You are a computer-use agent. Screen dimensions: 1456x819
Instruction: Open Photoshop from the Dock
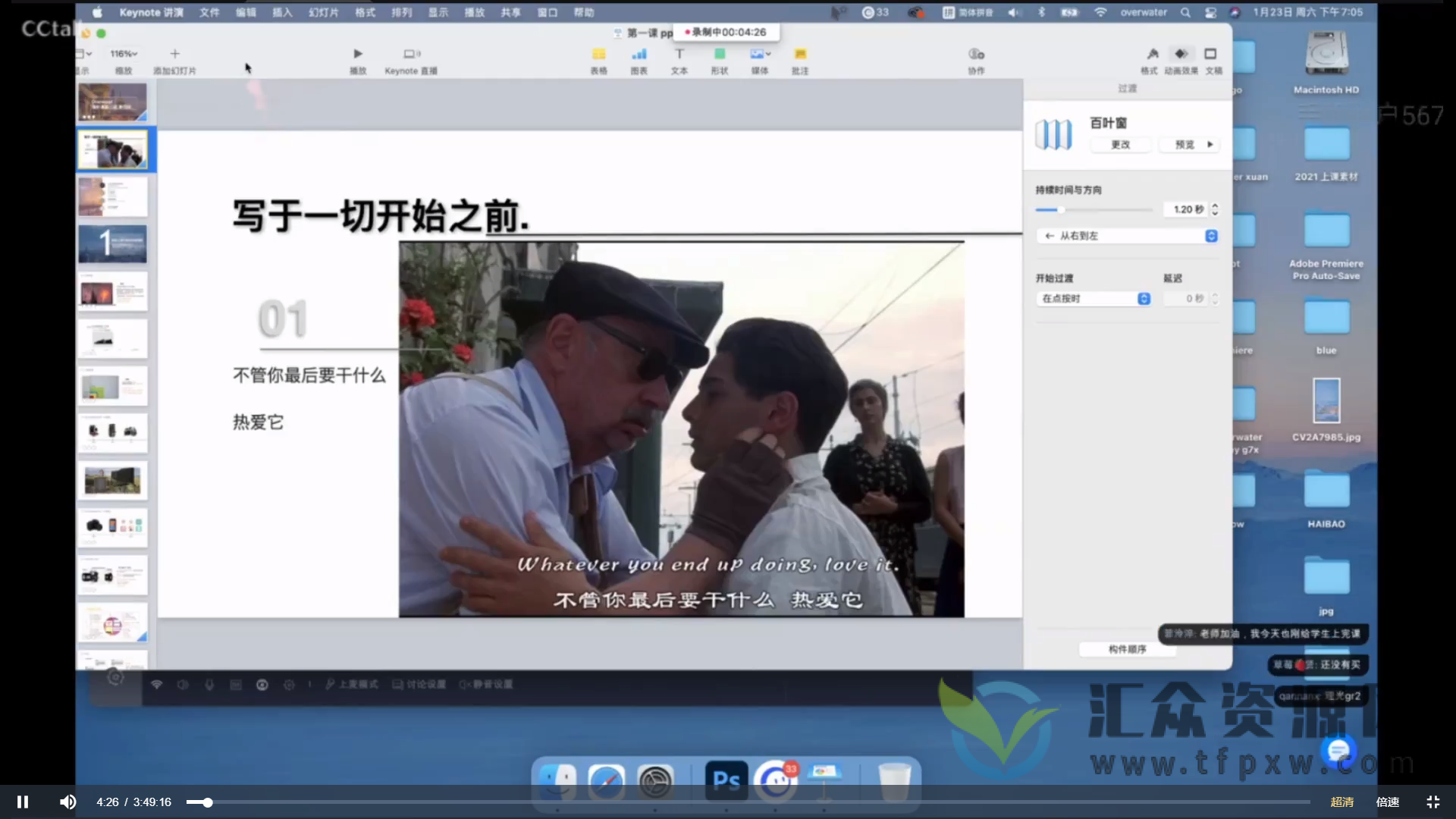726,781
